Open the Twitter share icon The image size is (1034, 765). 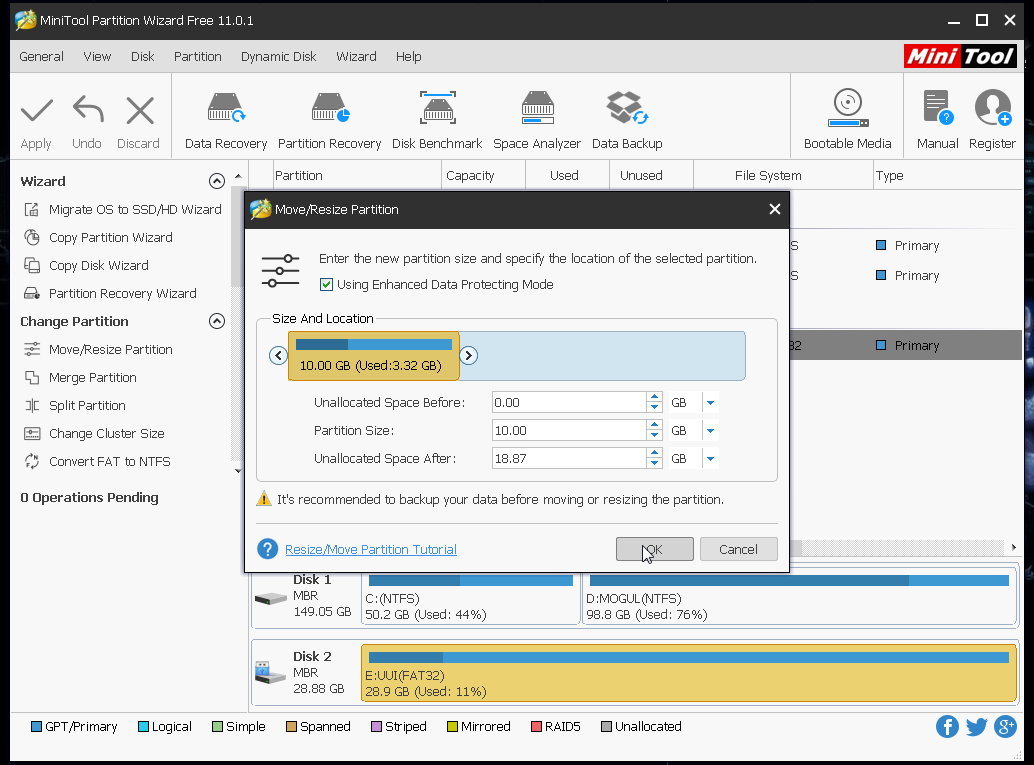(x=976, y=727)
